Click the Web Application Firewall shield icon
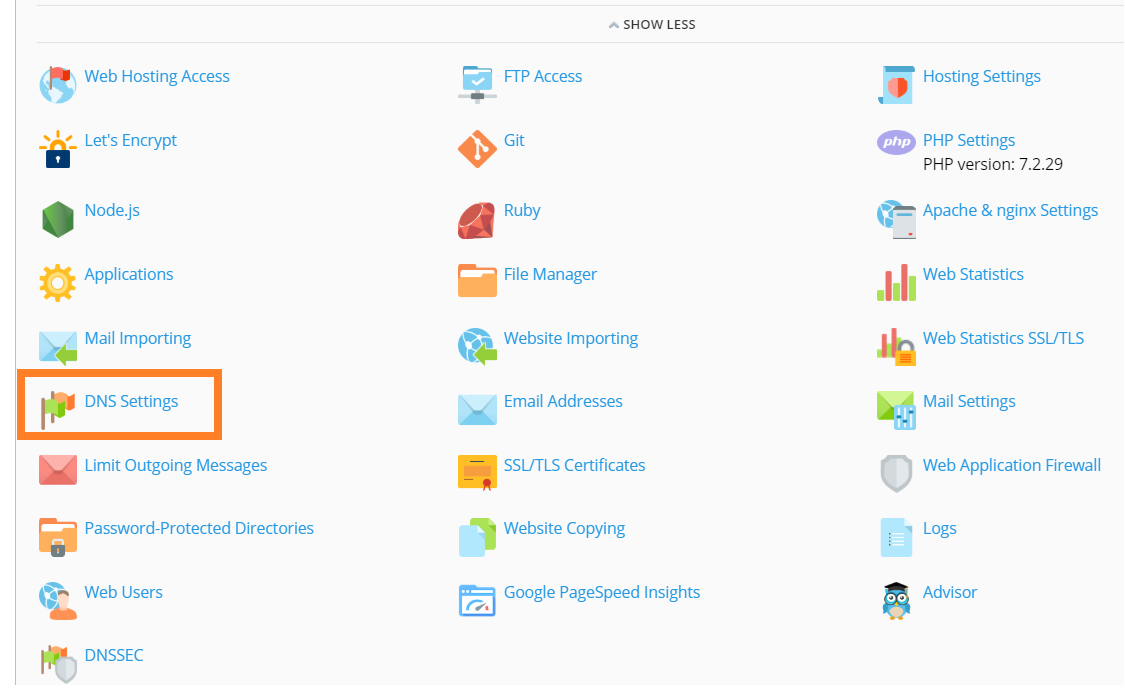The height and width of the screenshot is (689, 1125). pyautogui.click(x=896, y=474)
